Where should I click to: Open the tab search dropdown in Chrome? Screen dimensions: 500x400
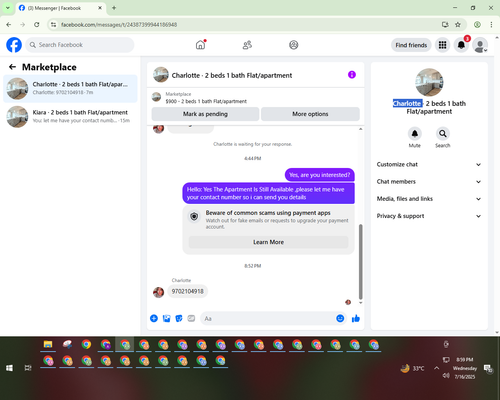pyautogui.click(x=8, y=8)
